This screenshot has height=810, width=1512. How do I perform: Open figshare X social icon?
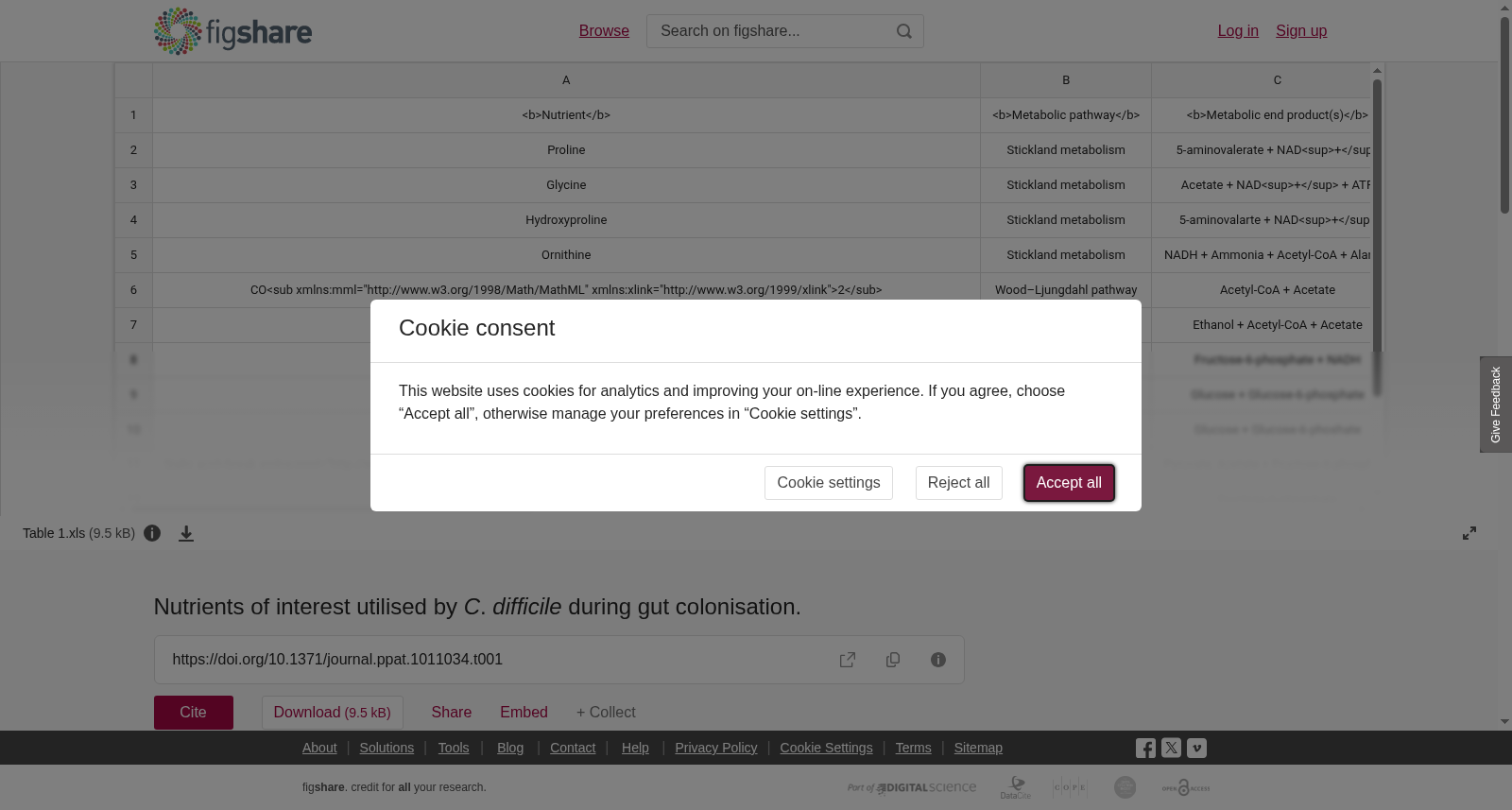1171,748
